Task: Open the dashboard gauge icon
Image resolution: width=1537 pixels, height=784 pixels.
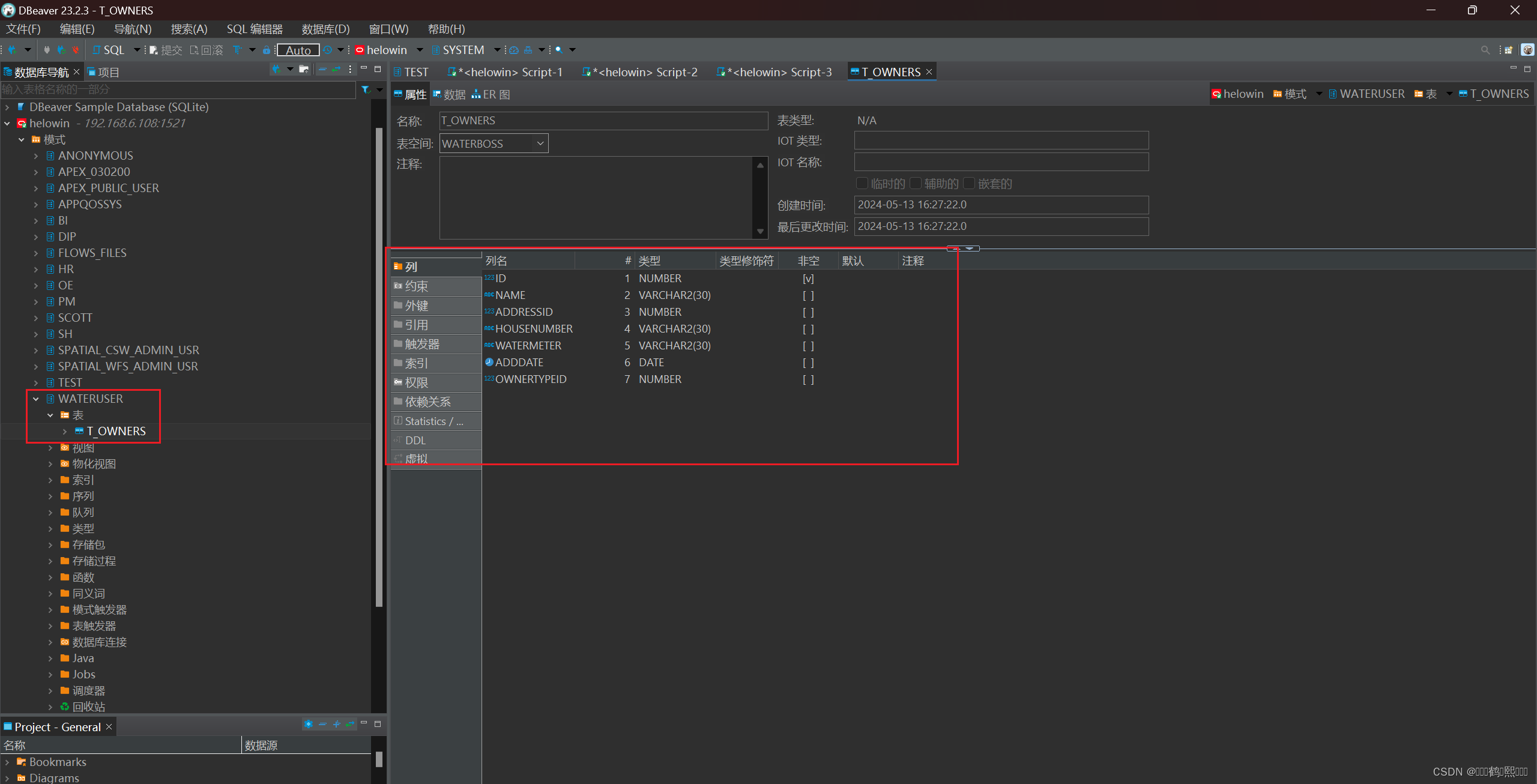Action: tap(514, 50)
